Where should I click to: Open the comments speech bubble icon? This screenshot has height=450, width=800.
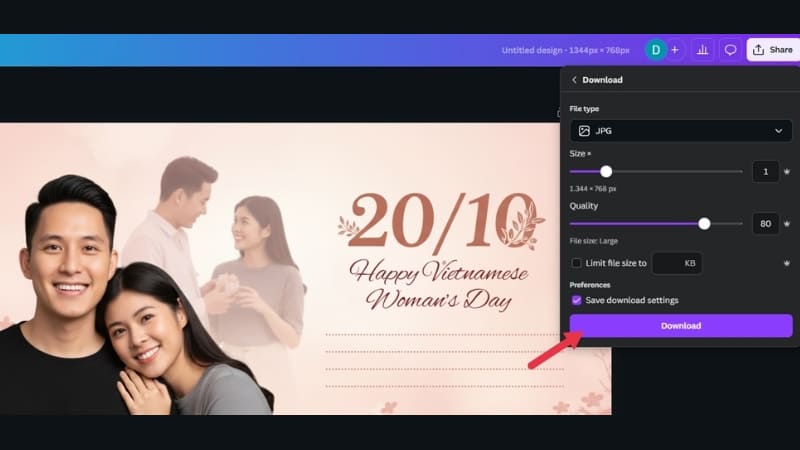pyautogui.click(x=730, y=50)
